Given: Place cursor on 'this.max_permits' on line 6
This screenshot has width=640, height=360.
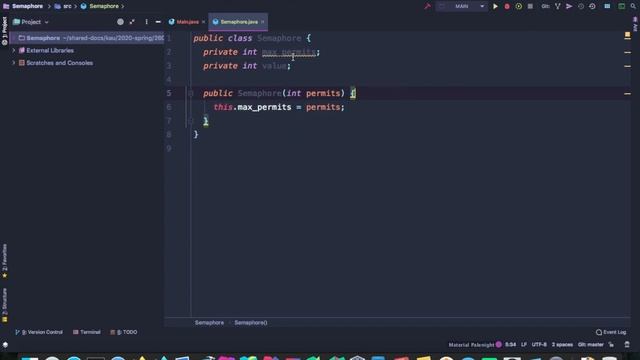Looking at the screenshot, I should pos(252,107).
